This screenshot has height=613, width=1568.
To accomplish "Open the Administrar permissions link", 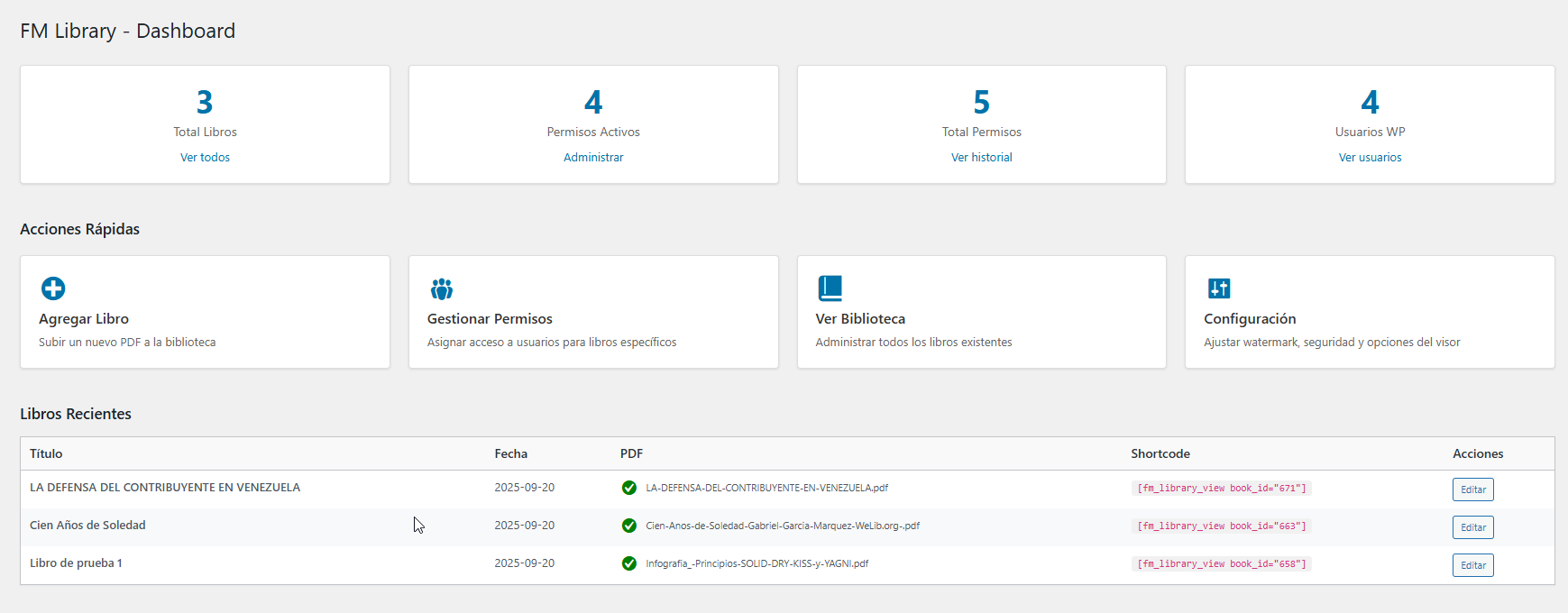I will 593,157.
